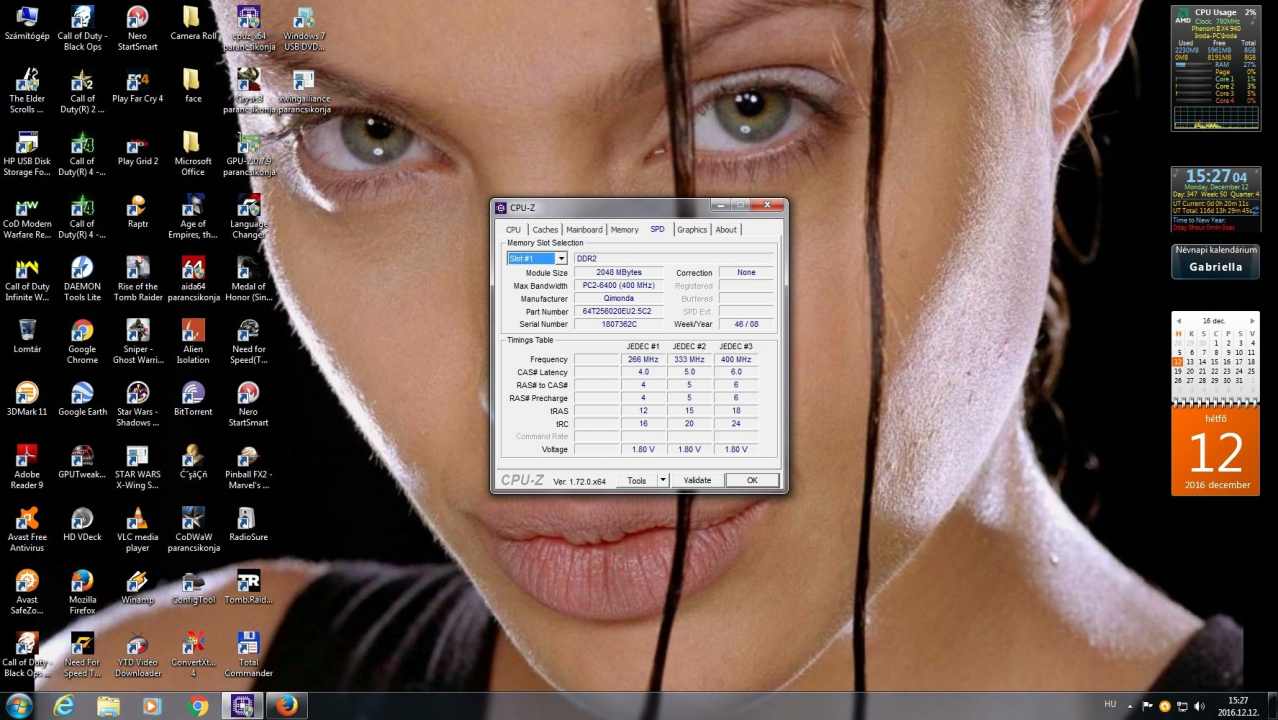The image size is (1278, 720).
Task: Open Windows Explorer in the taskbar
Action: [108, 706]
